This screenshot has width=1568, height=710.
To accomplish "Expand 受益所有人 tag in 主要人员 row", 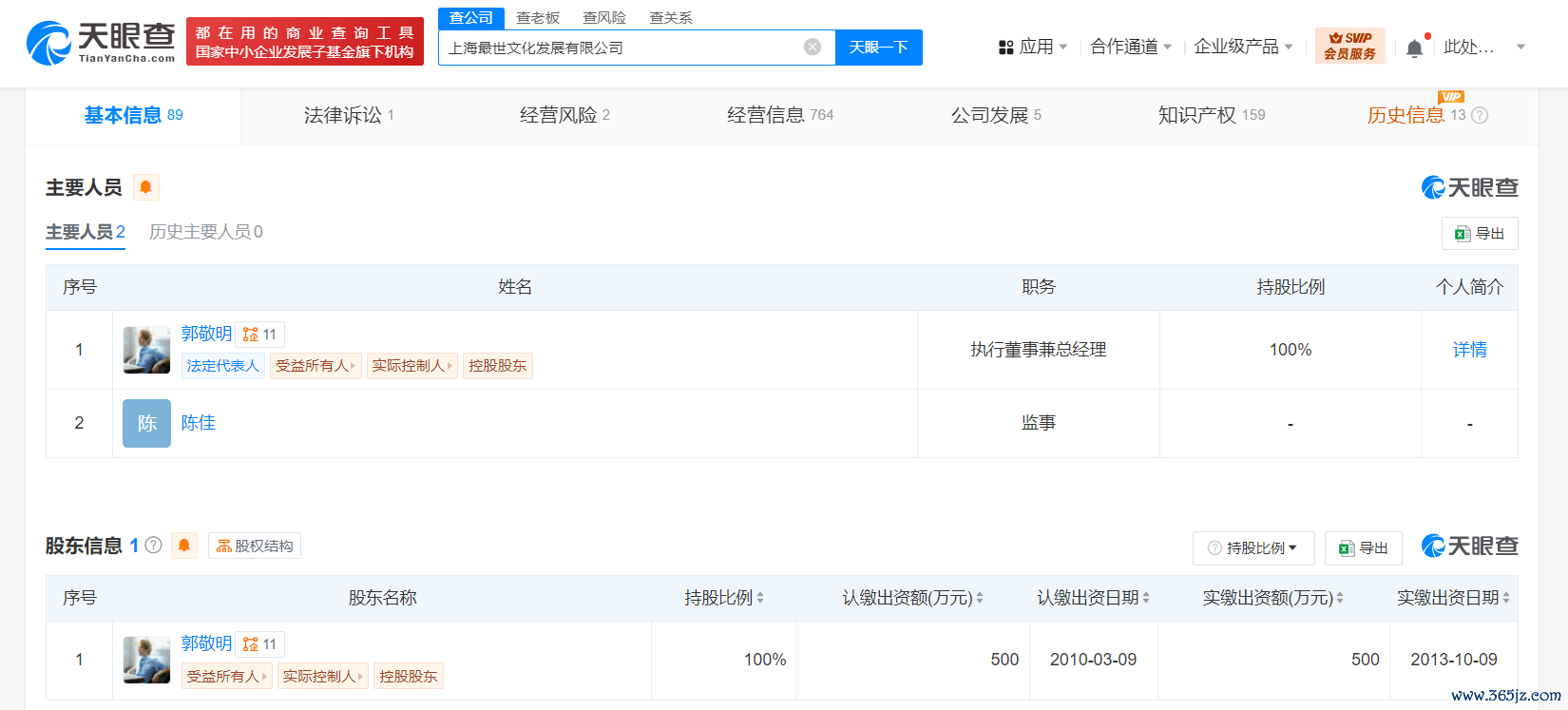I will click(x=316, y=366).
